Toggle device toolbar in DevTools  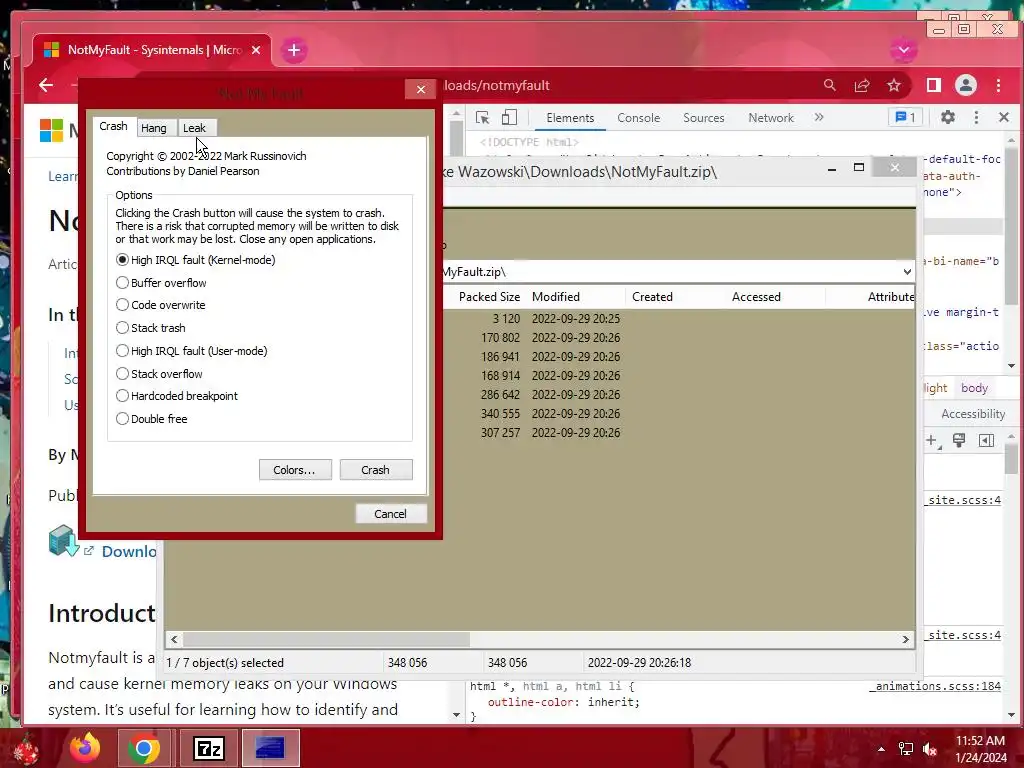click(x=509, y=118)
